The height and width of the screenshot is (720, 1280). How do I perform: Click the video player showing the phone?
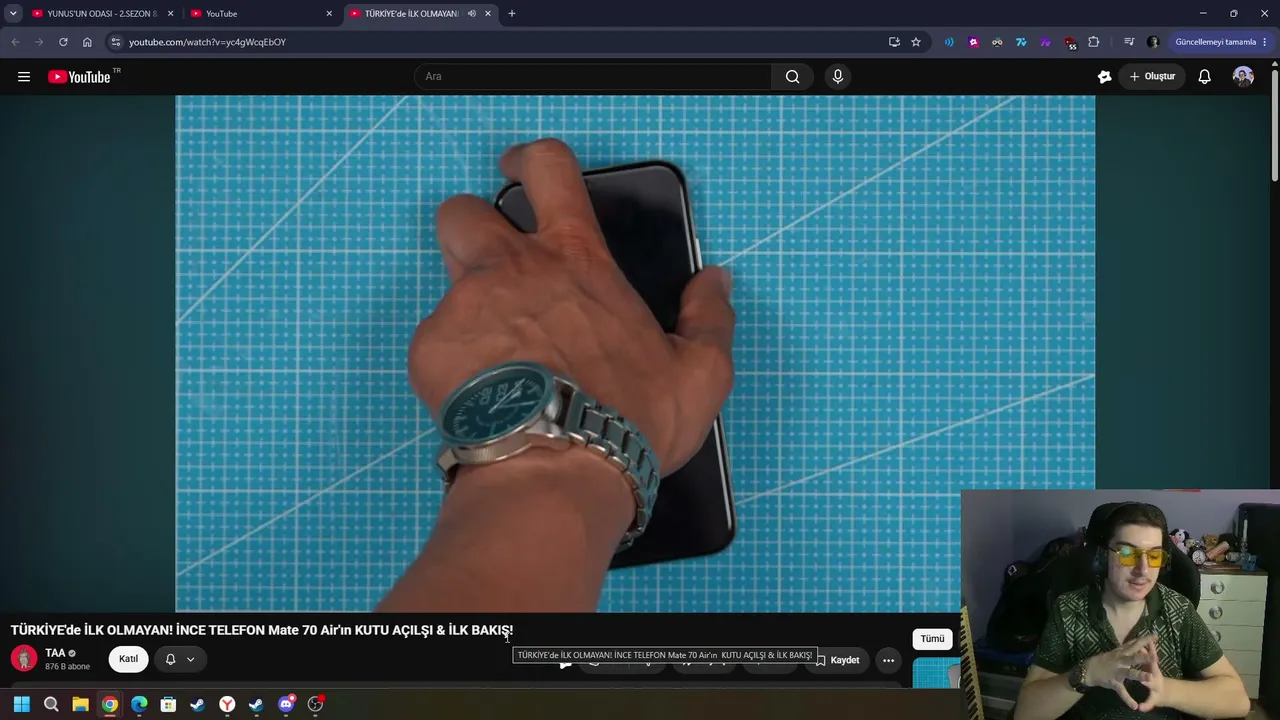tap(635, 353)
